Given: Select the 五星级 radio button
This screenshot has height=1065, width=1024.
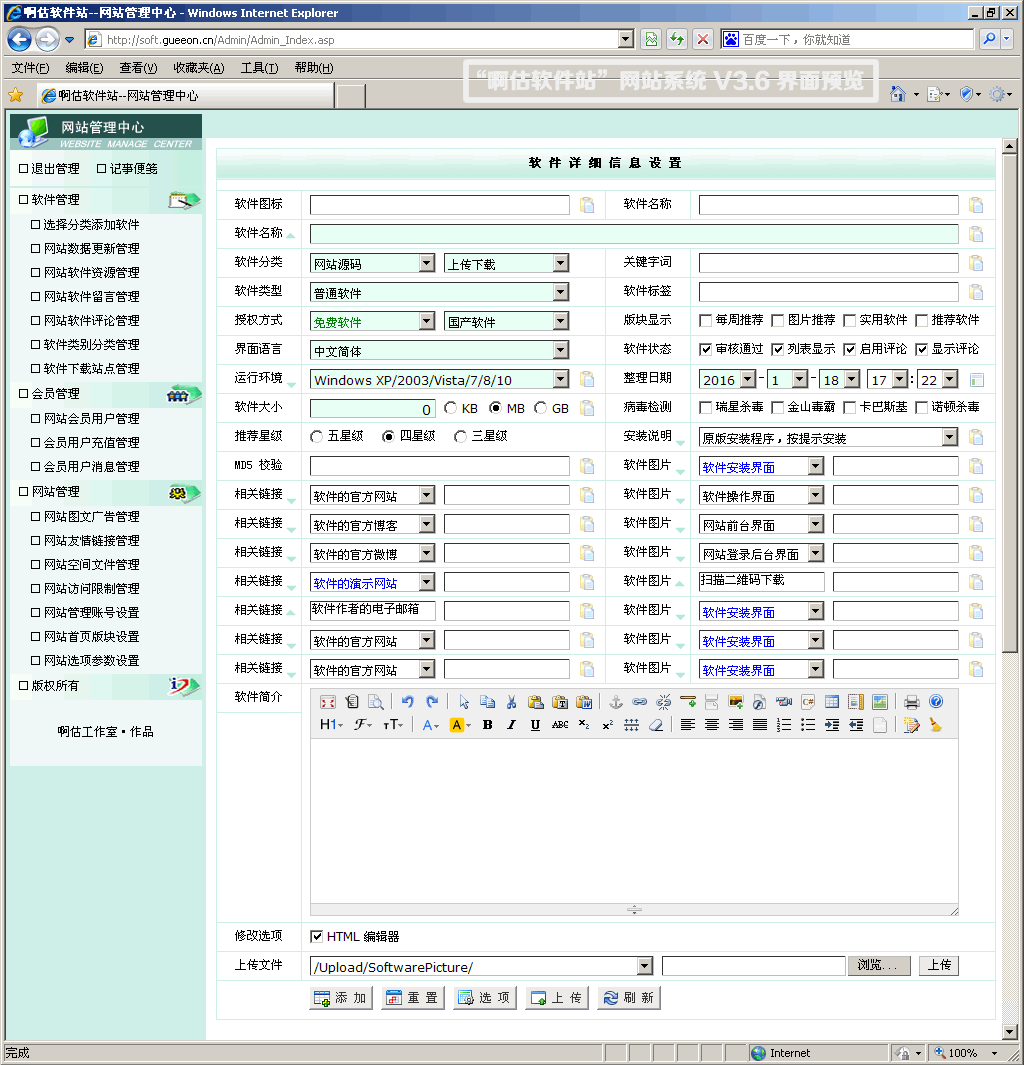Looking at the screenshot, I should pos(317,437).
